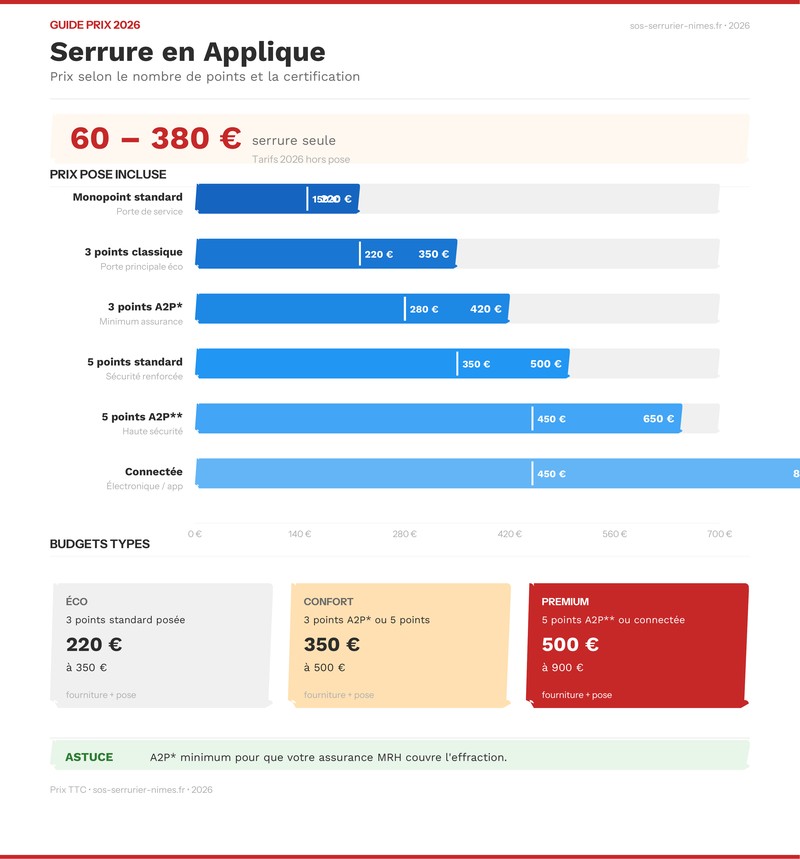Click the 420 € axis label
Viewport: 800px width, 859px height.
[x=512, y=534]
